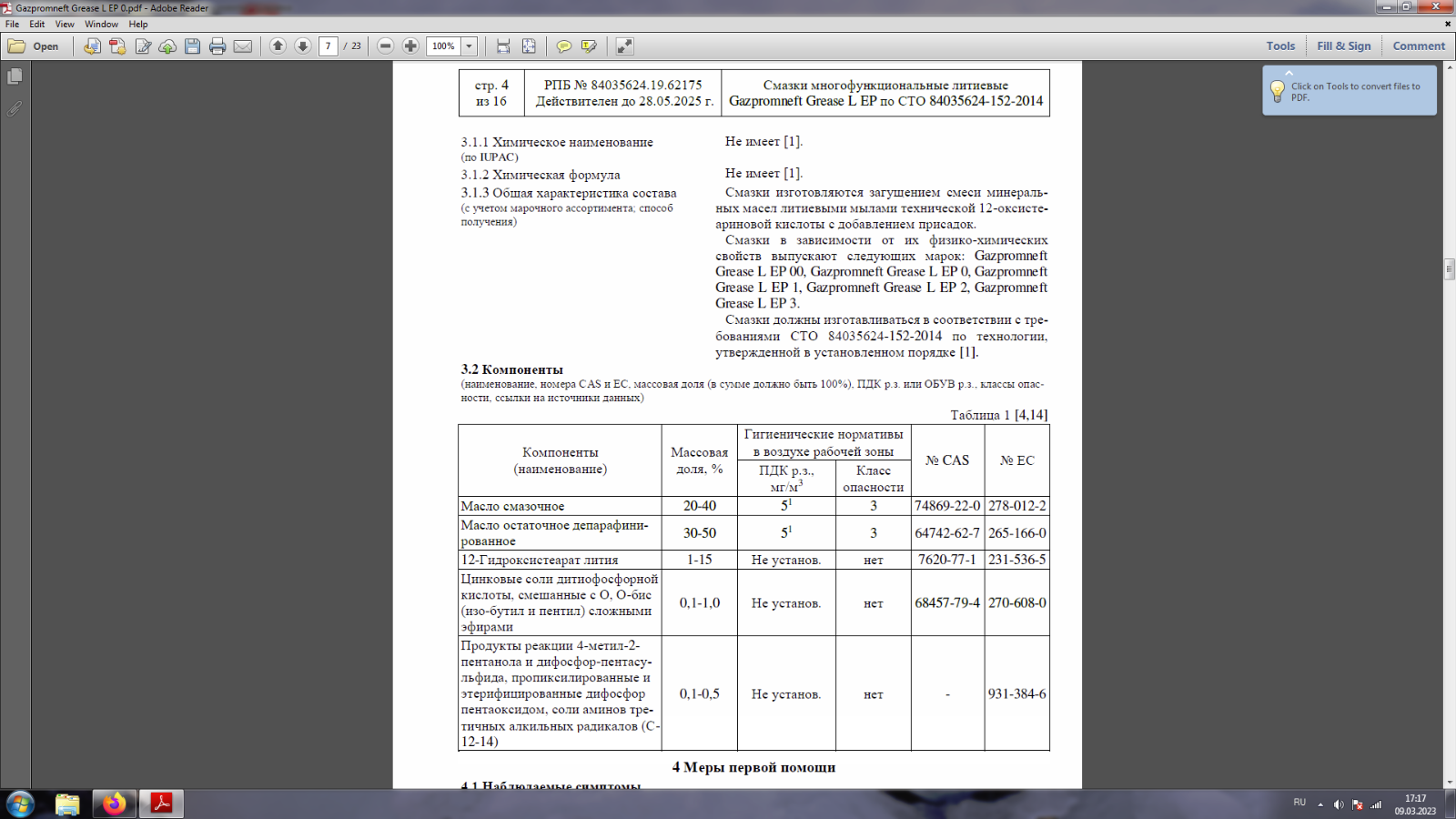Click the fit width scrolling icon

pyautogui.click(x=503, y=46)
